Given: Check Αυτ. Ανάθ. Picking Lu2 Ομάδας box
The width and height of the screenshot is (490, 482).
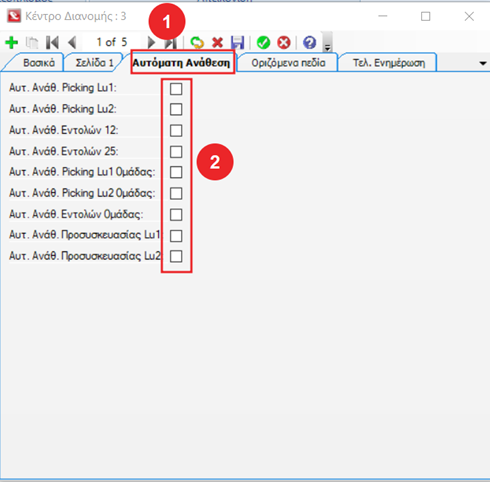Looking at the screenshot, I should (176, 193).
